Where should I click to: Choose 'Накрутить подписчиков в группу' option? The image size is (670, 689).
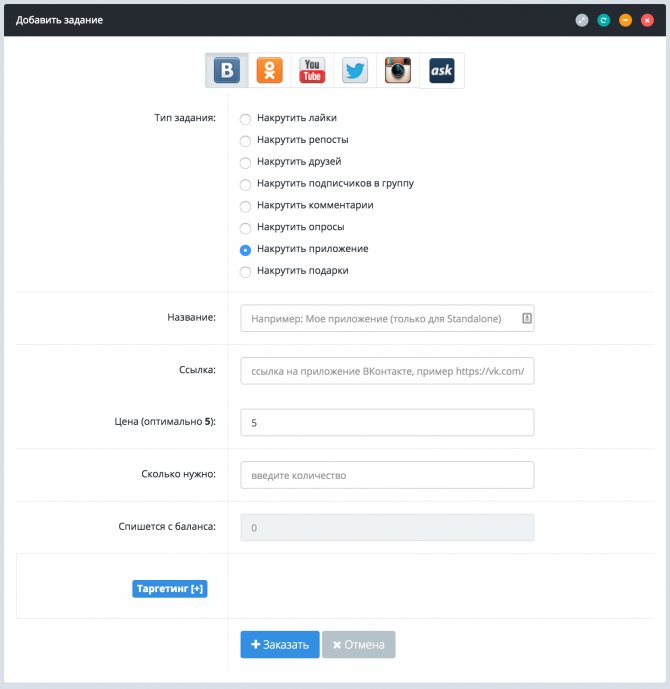[245, 184]
